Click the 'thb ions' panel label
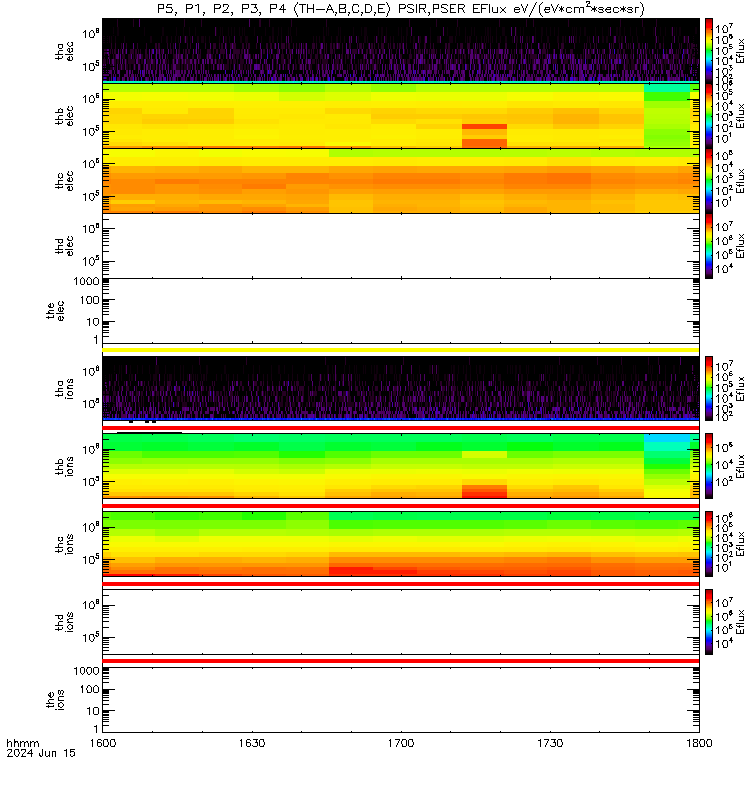 coord(64,466)
